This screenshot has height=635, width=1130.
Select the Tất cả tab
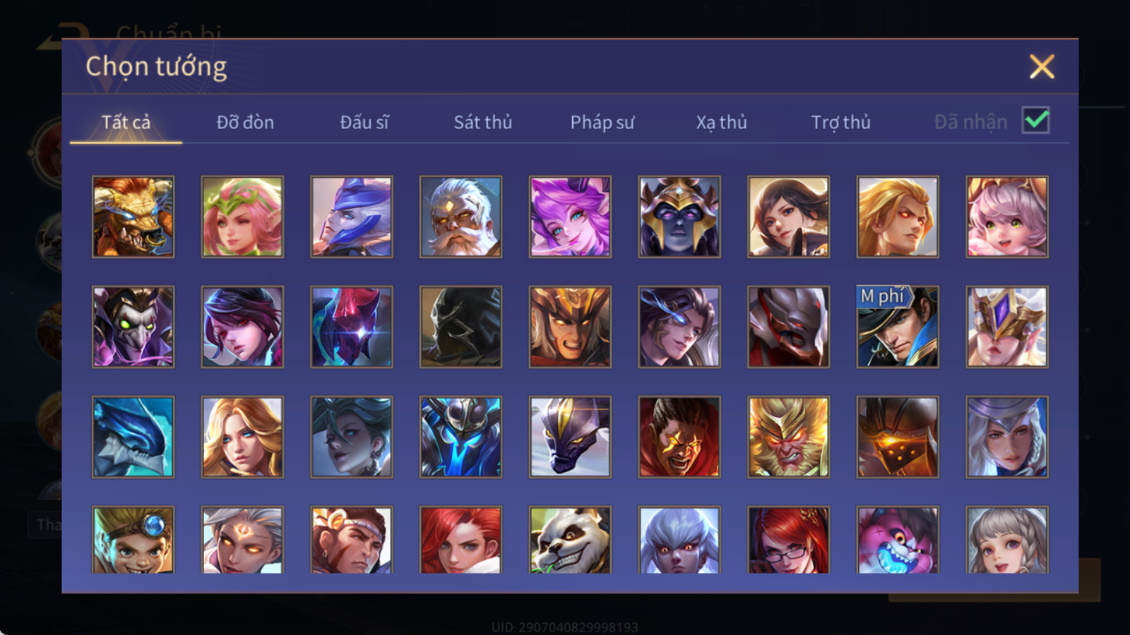[x=126, y=123]
